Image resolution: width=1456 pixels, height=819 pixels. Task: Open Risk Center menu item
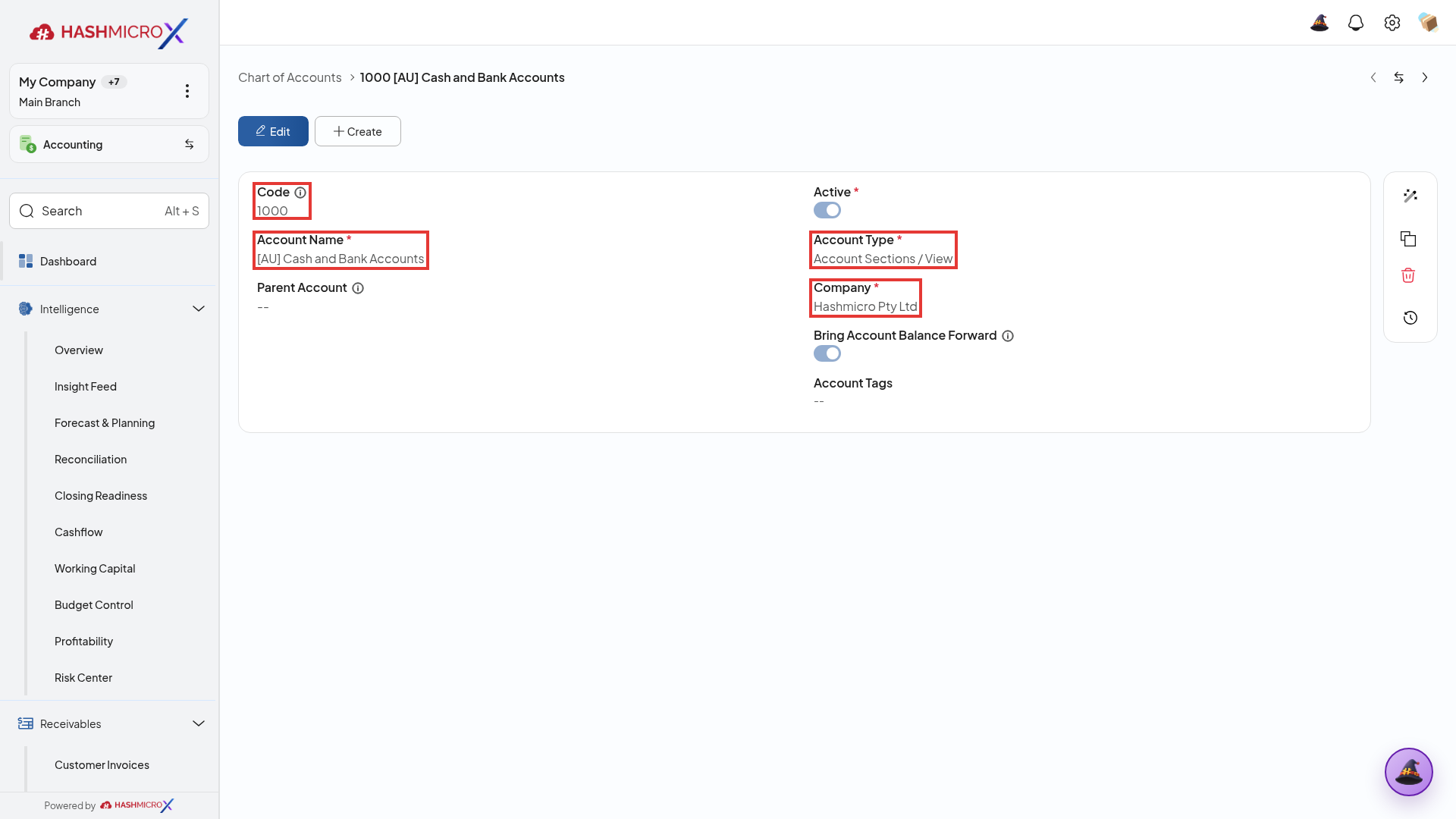pos(83,677)
